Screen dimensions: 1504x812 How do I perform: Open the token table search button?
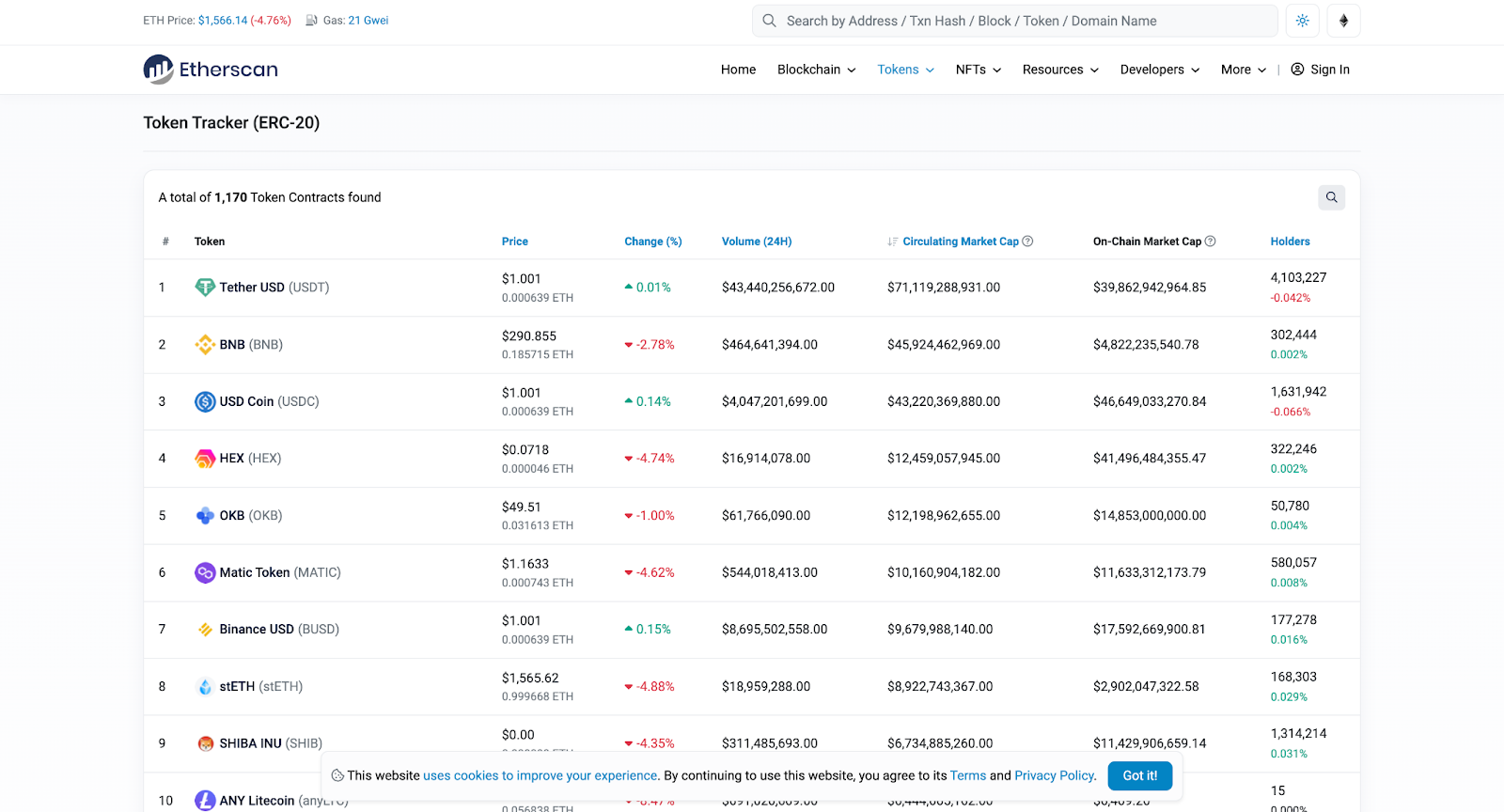coord(1331,197)
